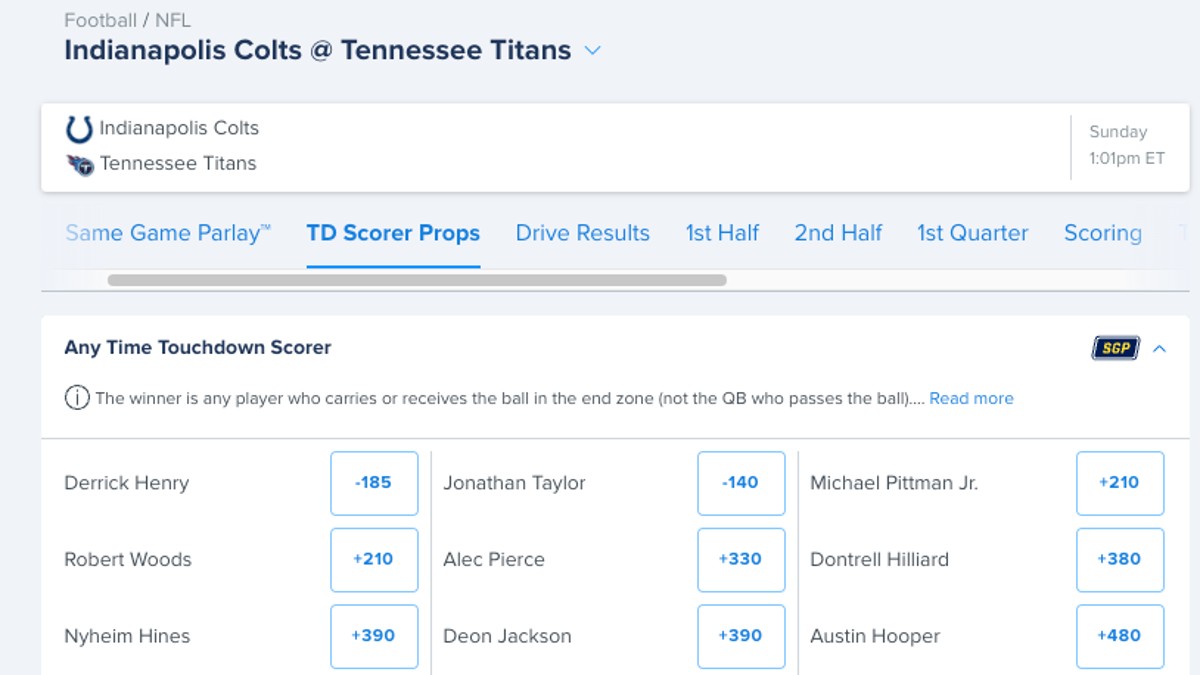The image size is (1200, 675).
Task: Go to the 1st Quarter tab
Action: (972, 233)
